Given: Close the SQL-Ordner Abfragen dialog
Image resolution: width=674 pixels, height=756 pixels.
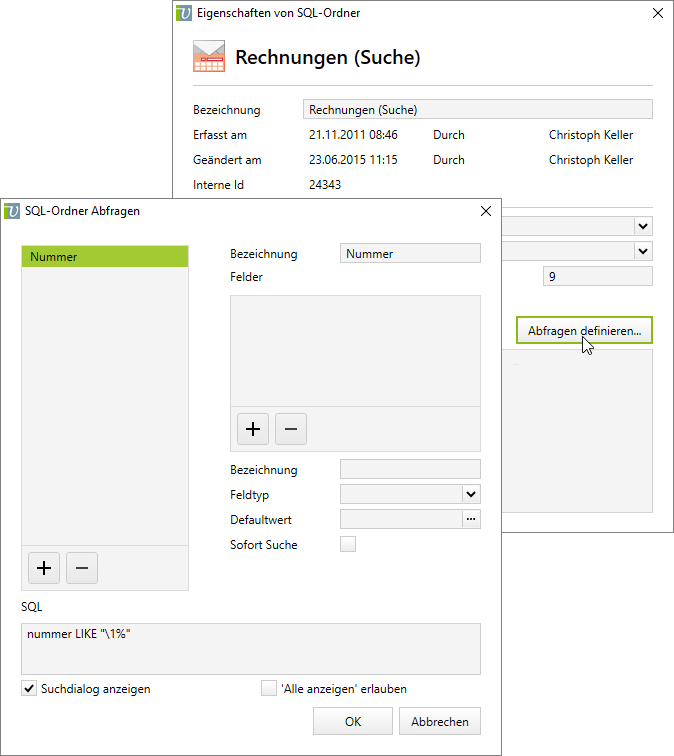Looking at the screenshot, I should tap(486, 211).
